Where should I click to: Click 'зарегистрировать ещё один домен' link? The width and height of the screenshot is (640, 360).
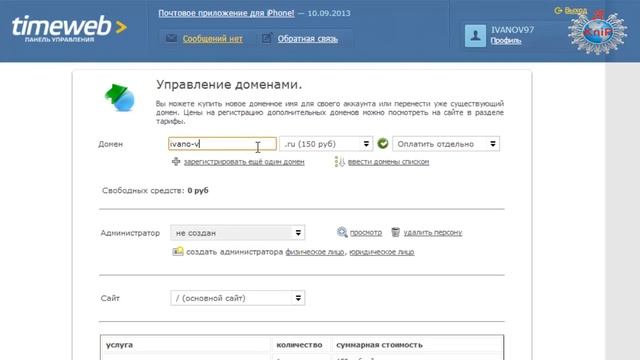click(x=244, y=162)
